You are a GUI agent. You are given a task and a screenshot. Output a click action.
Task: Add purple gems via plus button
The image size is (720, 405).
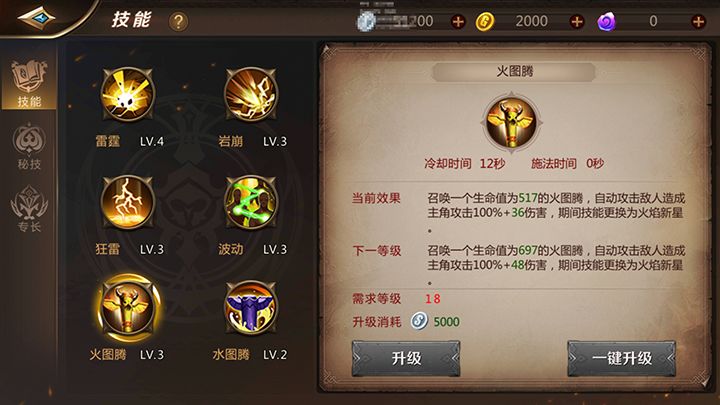[x=698, y=21]
